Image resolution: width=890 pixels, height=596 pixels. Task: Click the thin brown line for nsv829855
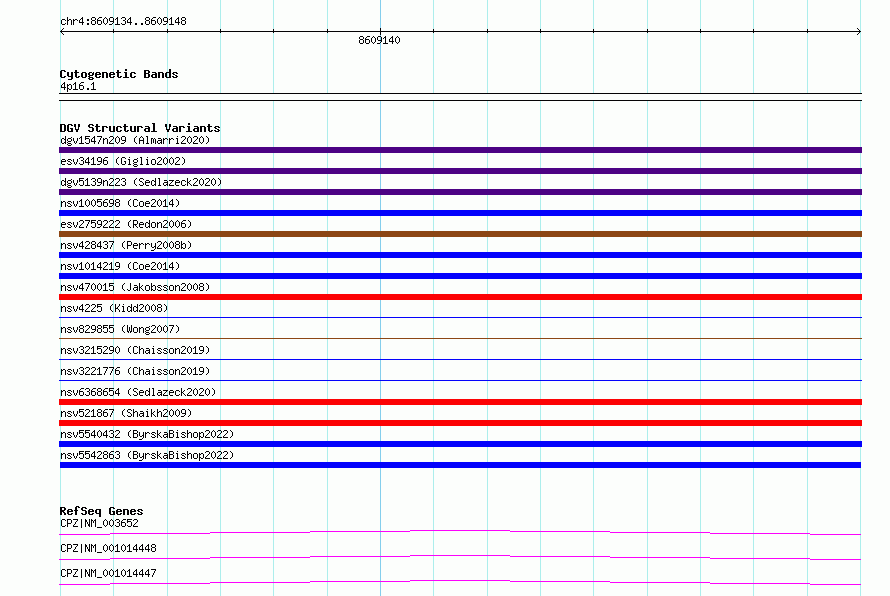[460, 338]
